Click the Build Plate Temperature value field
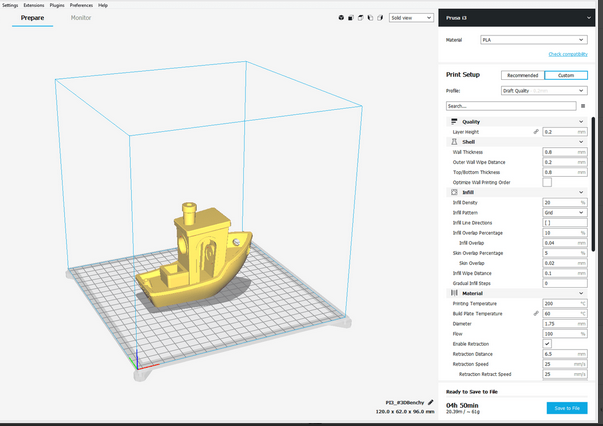Screen dimensions: 603x426 565,313
